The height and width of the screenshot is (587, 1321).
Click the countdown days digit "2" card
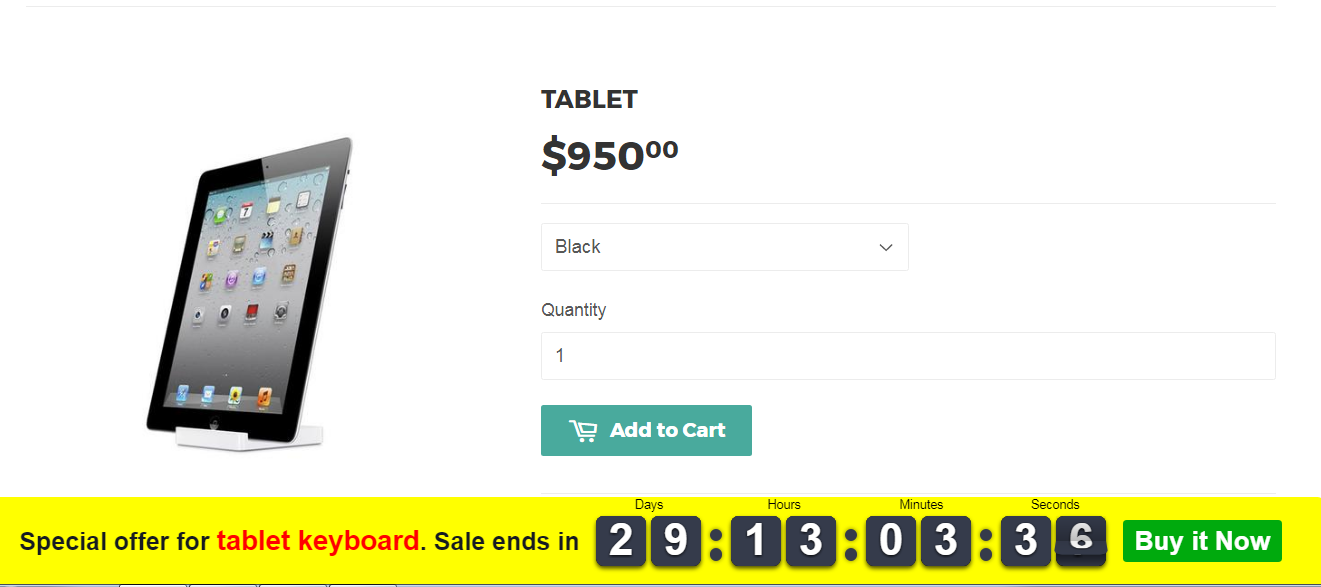[x=621, y=541]
